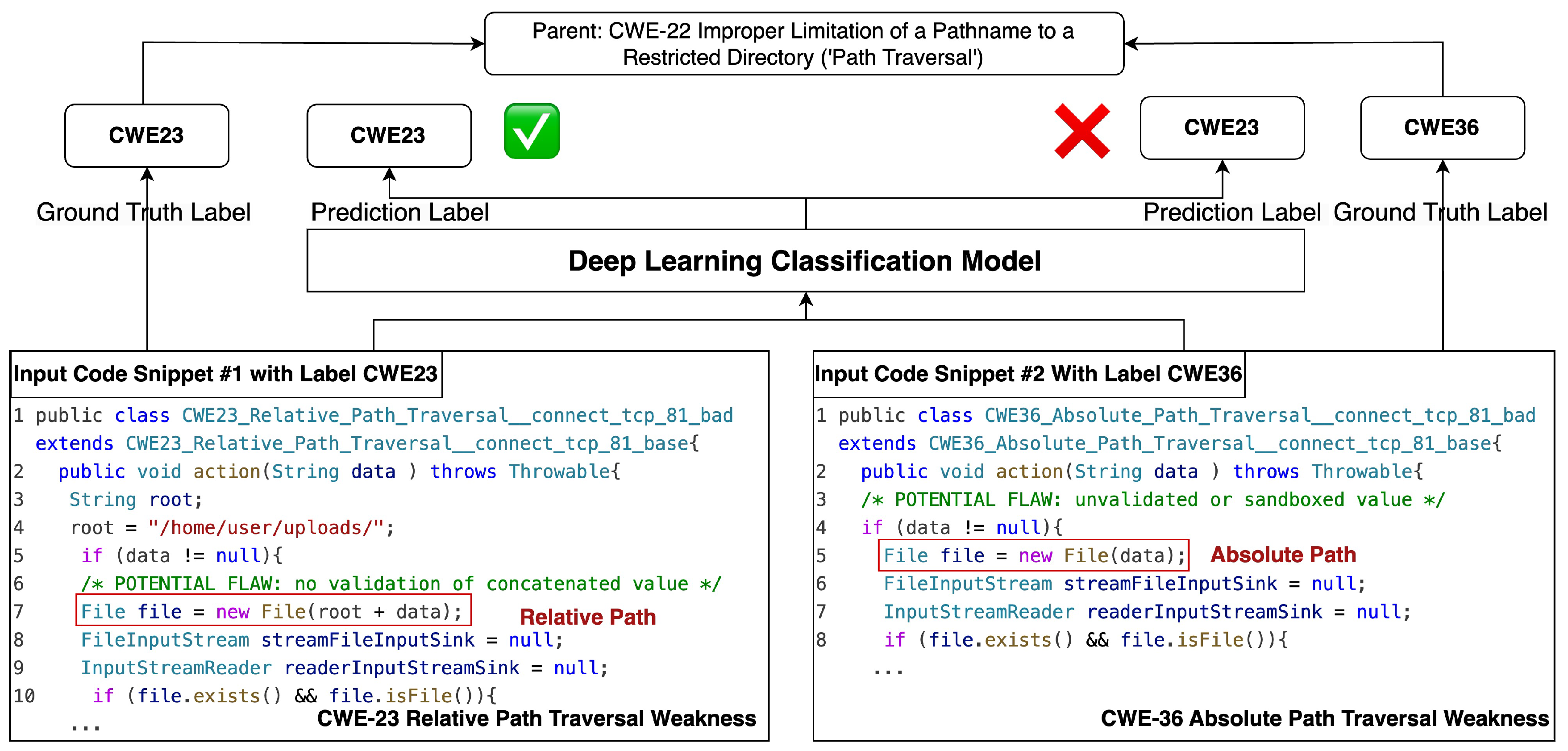Viewport: 1568px width, 751px height.
Task: Click the red X cross icon
Action: (x=1081, y=130)
